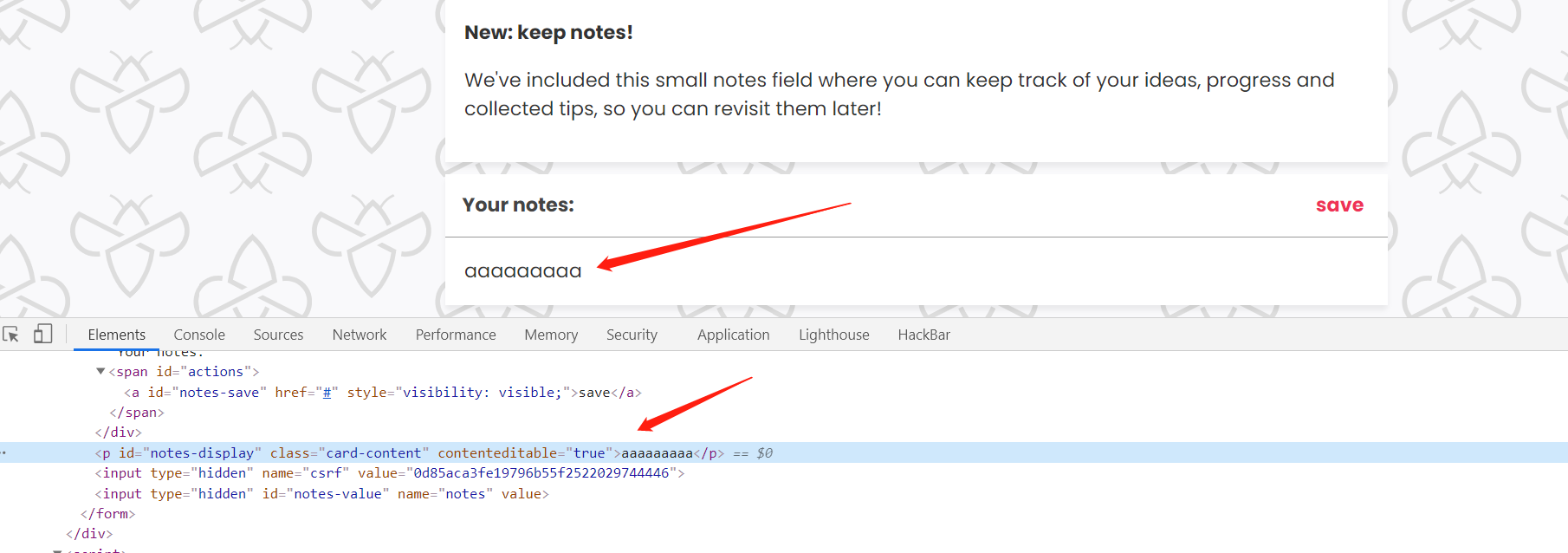Open the Memory tab
This screenshot has width=1568, height=553.
551,335
